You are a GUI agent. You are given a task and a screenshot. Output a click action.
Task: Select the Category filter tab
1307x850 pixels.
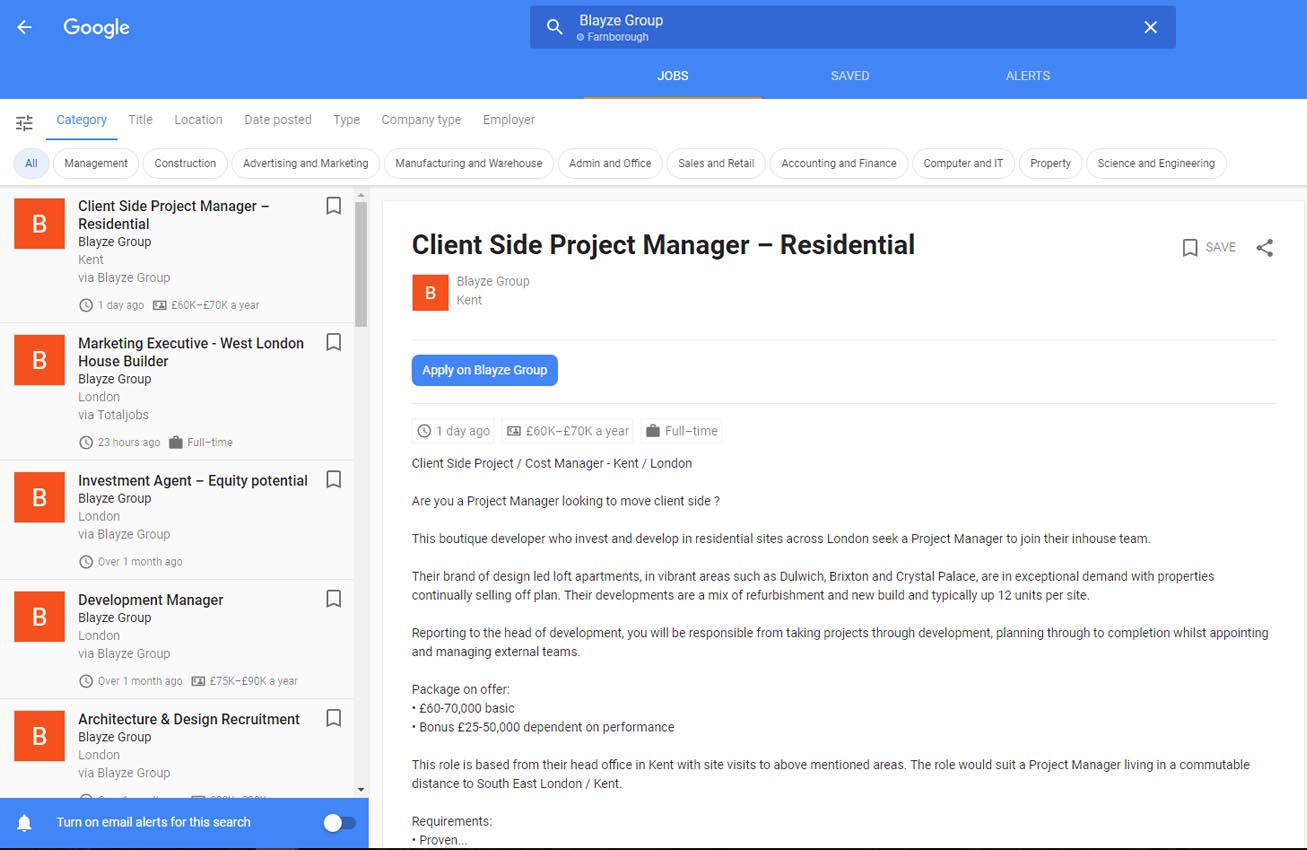(x=81, y=120)
